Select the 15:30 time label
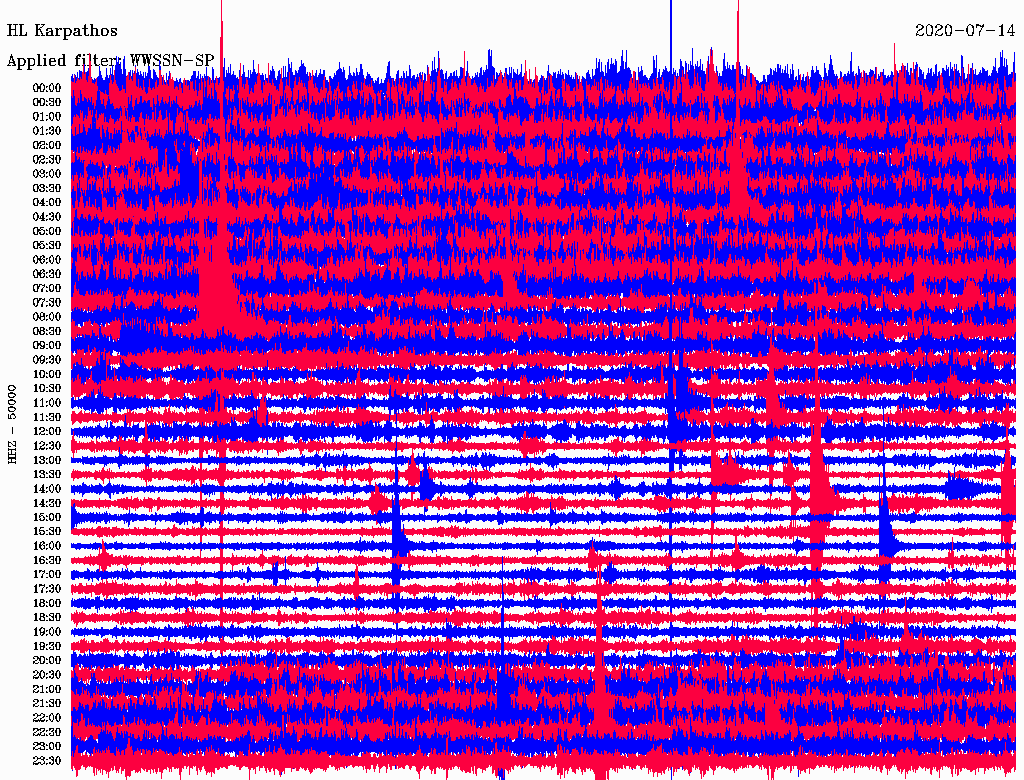 point(47,532)
